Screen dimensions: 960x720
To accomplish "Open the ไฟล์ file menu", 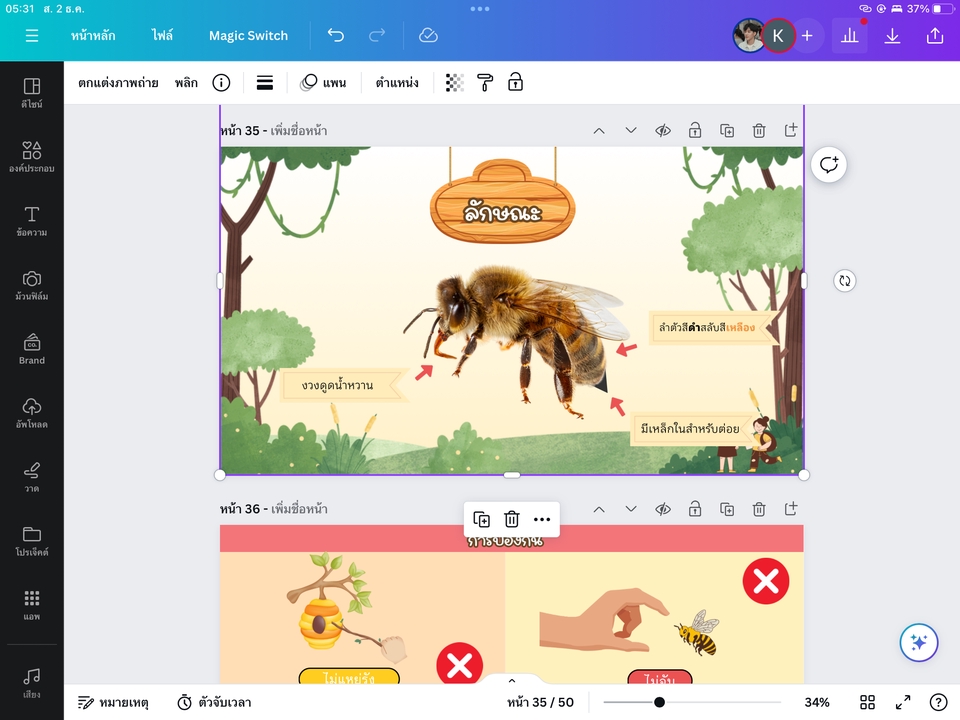I will click(162, 35).
